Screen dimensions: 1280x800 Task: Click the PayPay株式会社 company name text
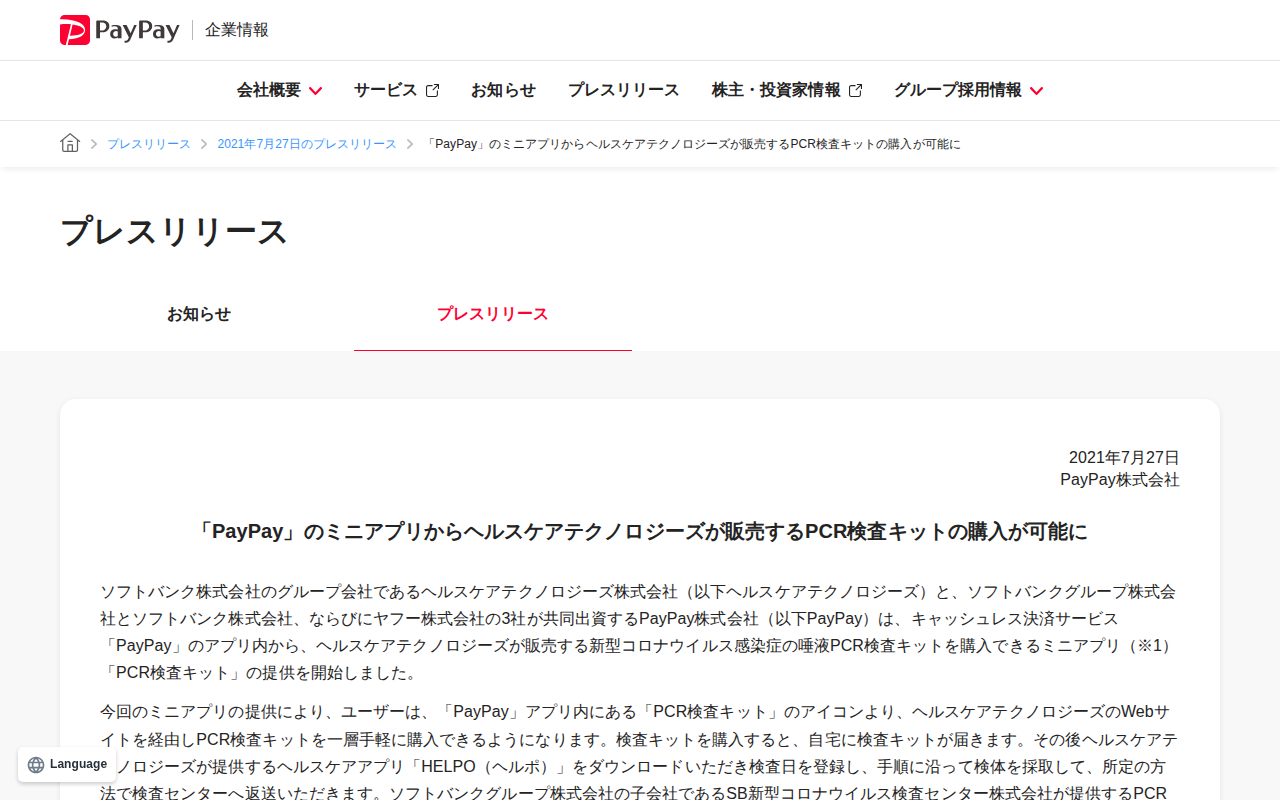point(1120,480)
